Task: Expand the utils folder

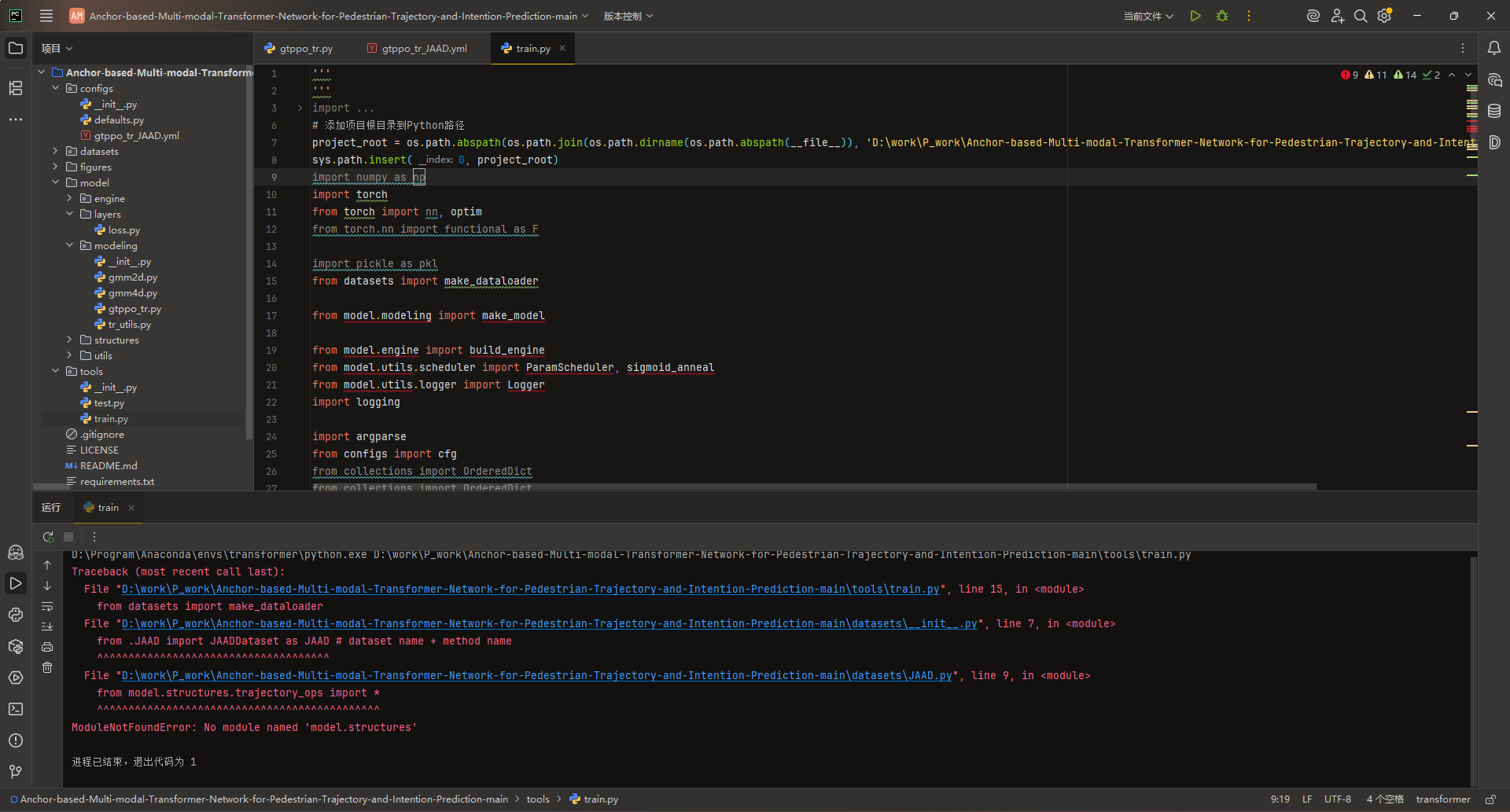Action: 69,355
